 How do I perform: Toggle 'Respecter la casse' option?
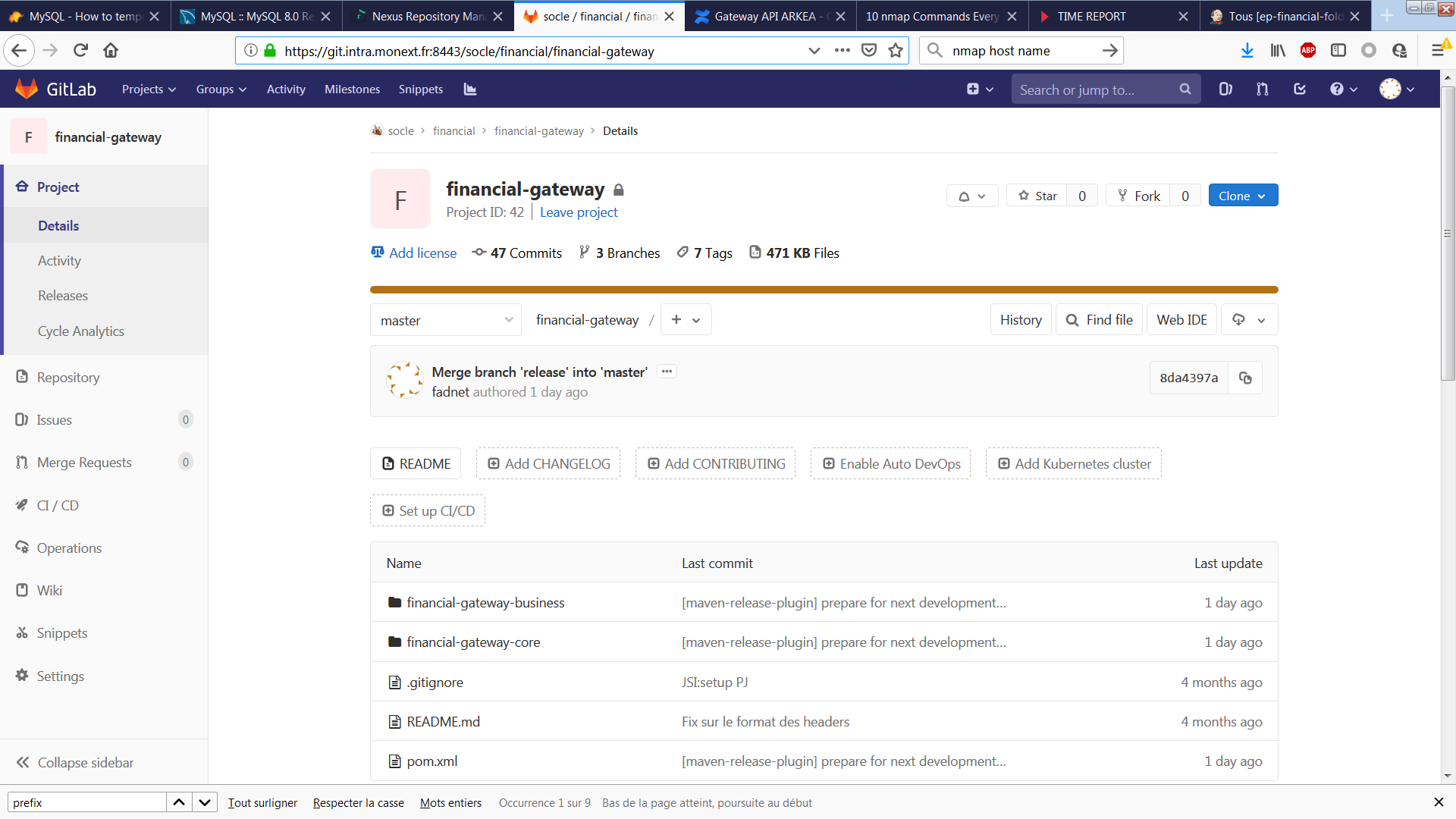tap(358, 802)
